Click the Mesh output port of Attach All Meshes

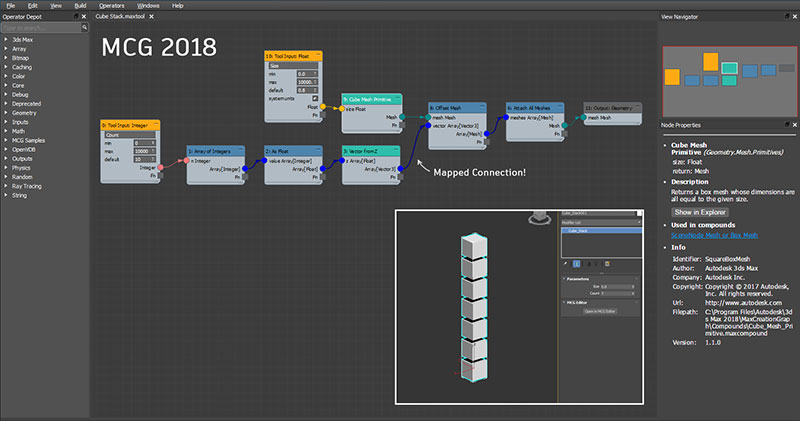click(x=563, y=125)
